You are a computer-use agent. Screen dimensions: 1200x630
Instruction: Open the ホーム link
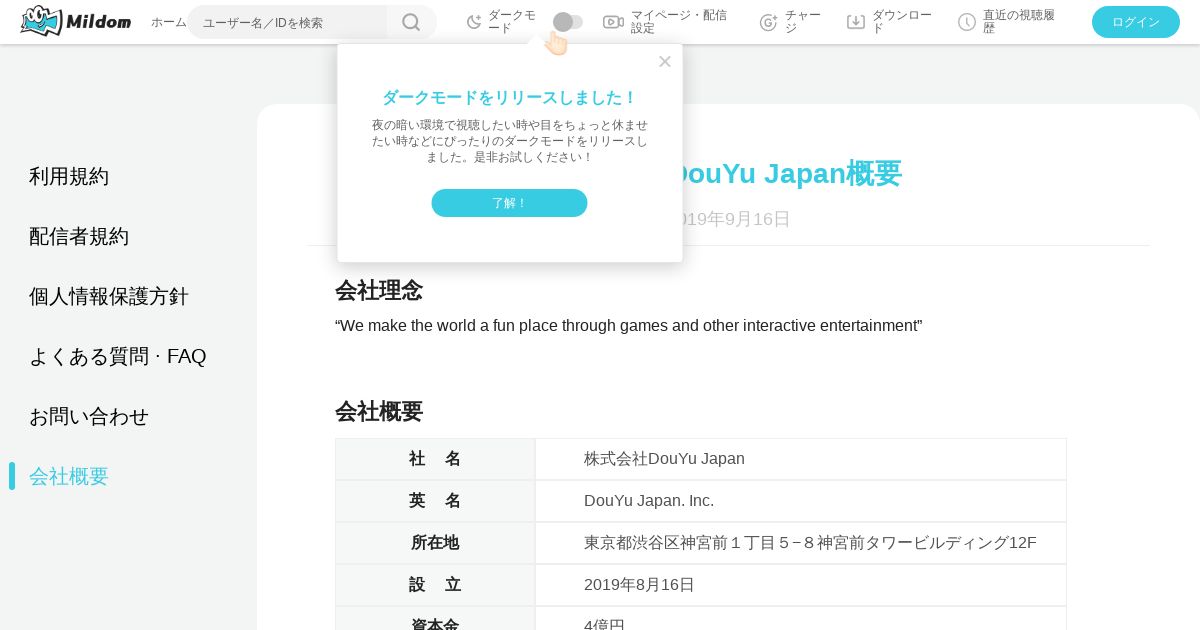[x=169, y=22]
